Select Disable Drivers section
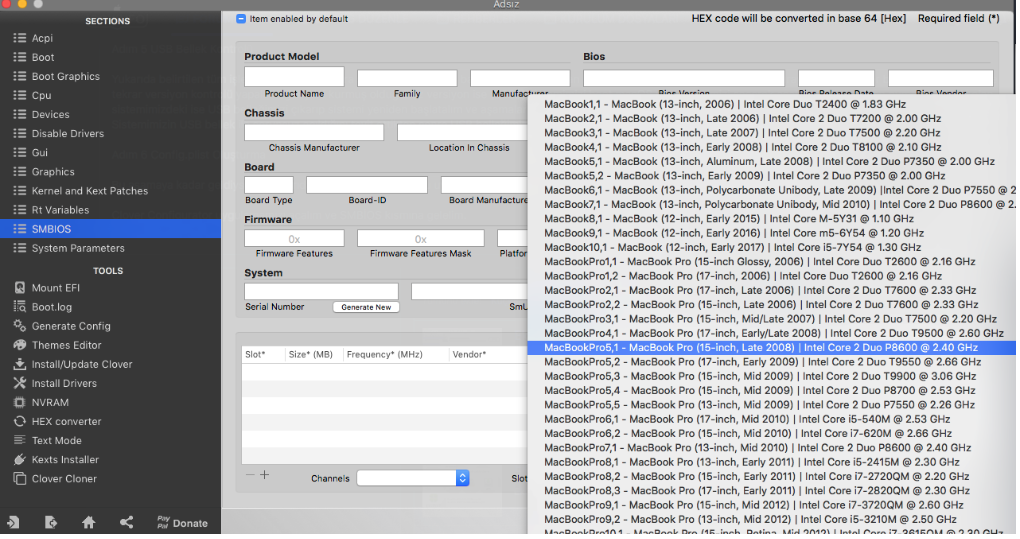This screenshot has height=539, width=1020. pyautogui.click(x=68, y=133)
